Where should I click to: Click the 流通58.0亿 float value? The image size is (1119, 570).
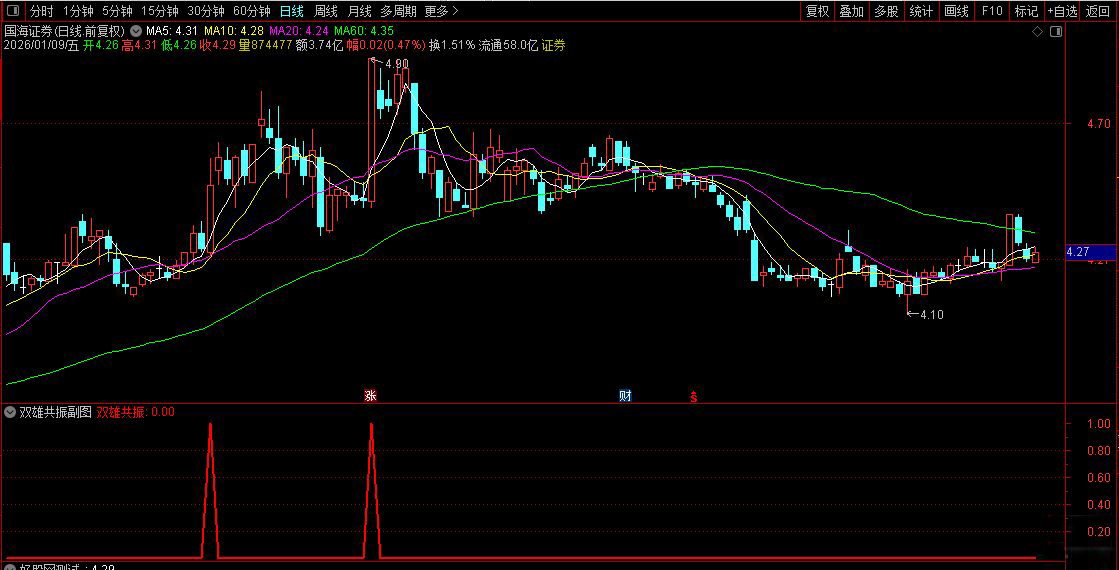pos(508,45)
